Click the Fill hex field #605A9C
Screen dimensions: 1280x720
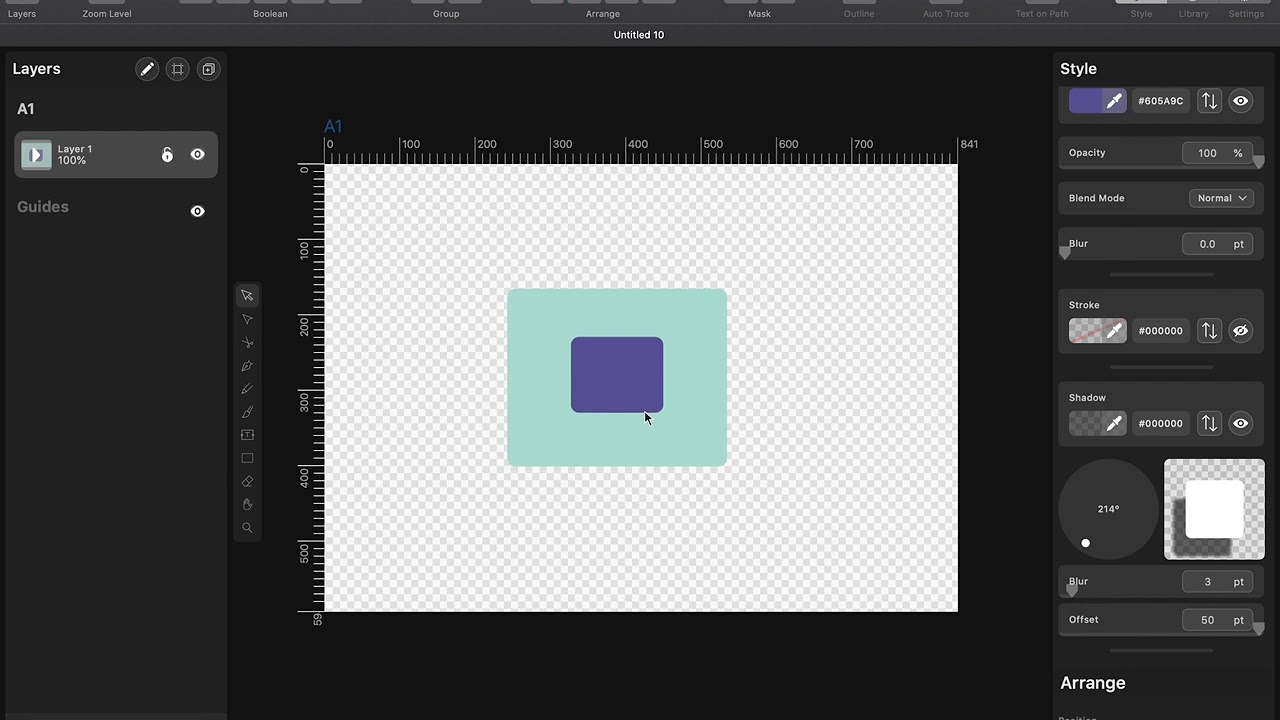point(1160,101)
